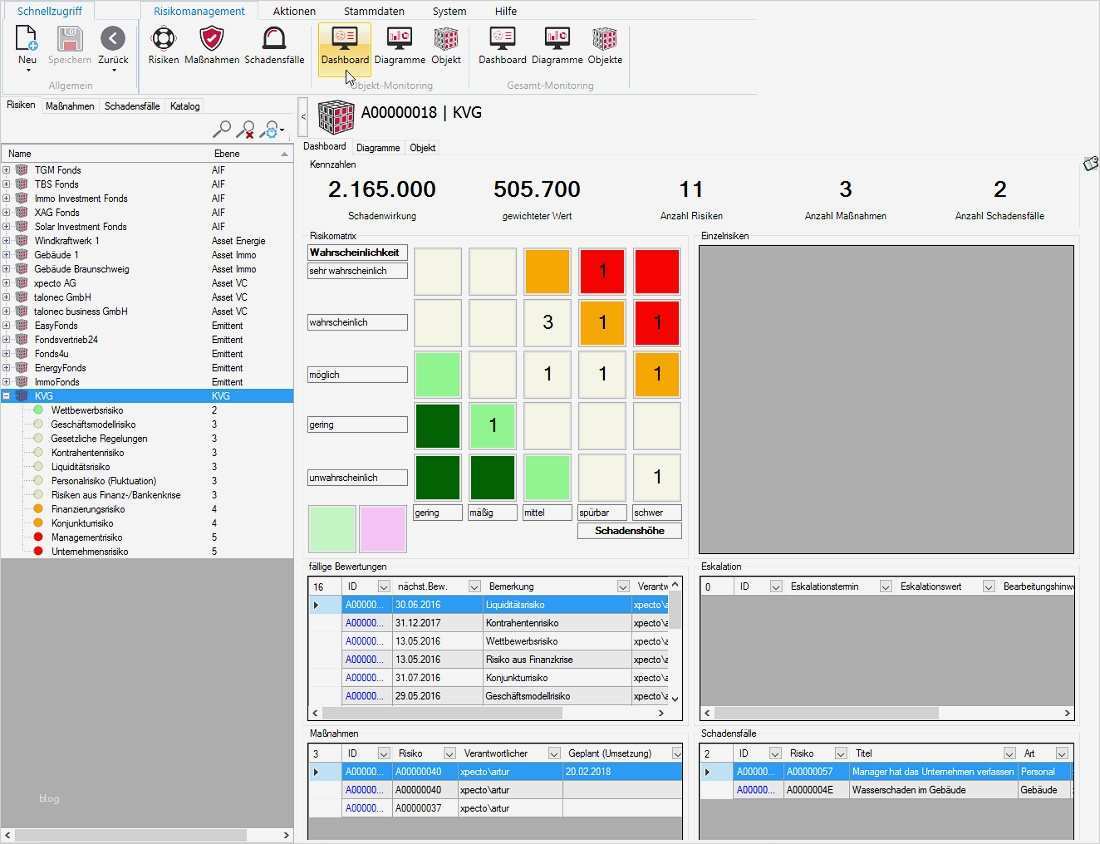This screenshot has height=844, width=1100.
Task: Click the Zurück back arrow icon
Action: (x=113, y=39)
